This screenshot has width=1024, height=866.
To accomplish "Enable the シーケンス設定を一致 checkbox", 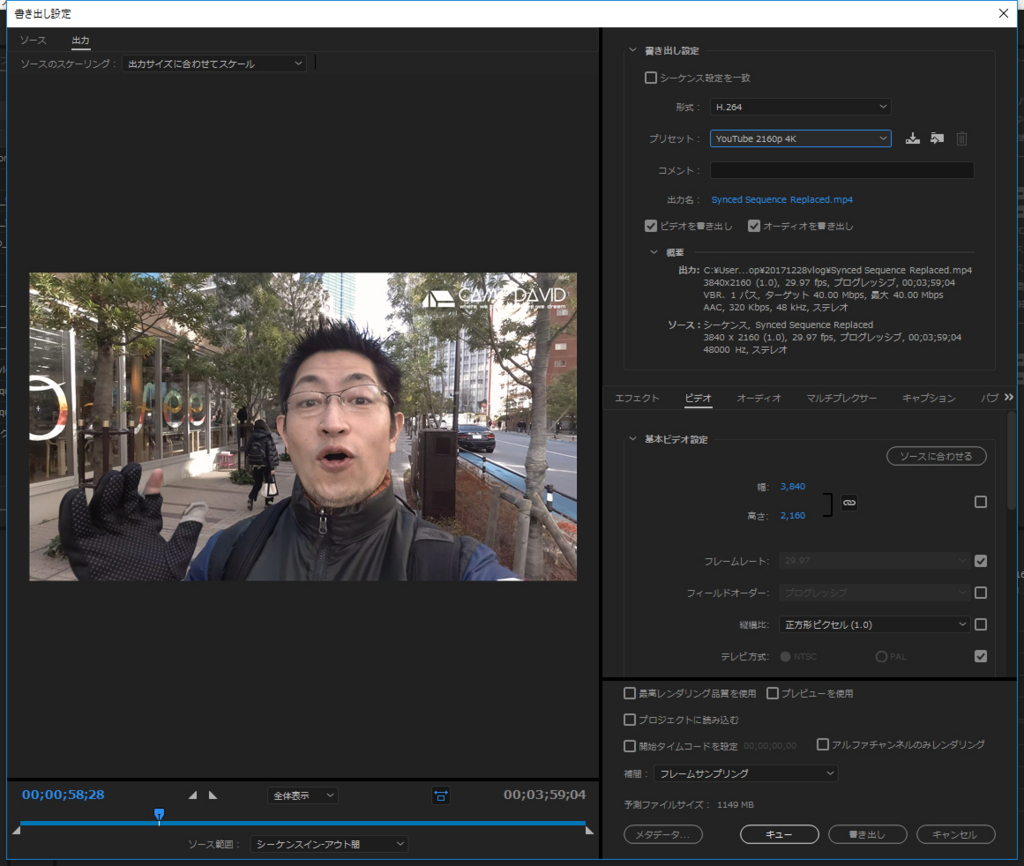I will click(650, 78).
